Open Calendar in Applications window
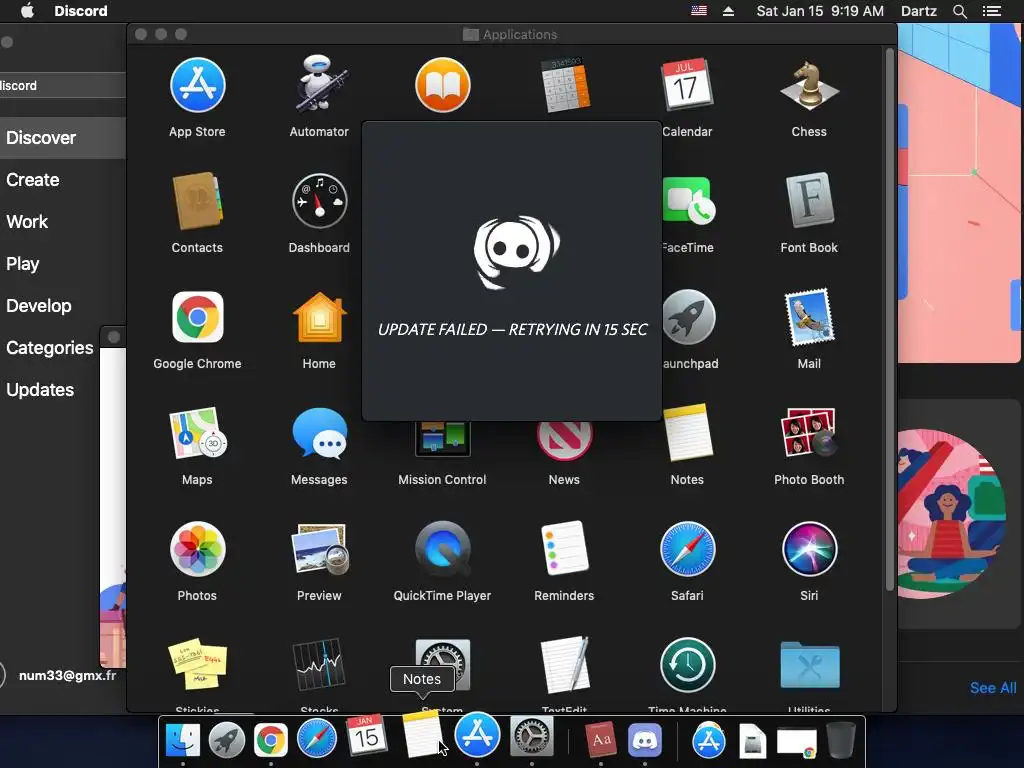The image size is (1024, 768). pos(687,86)
